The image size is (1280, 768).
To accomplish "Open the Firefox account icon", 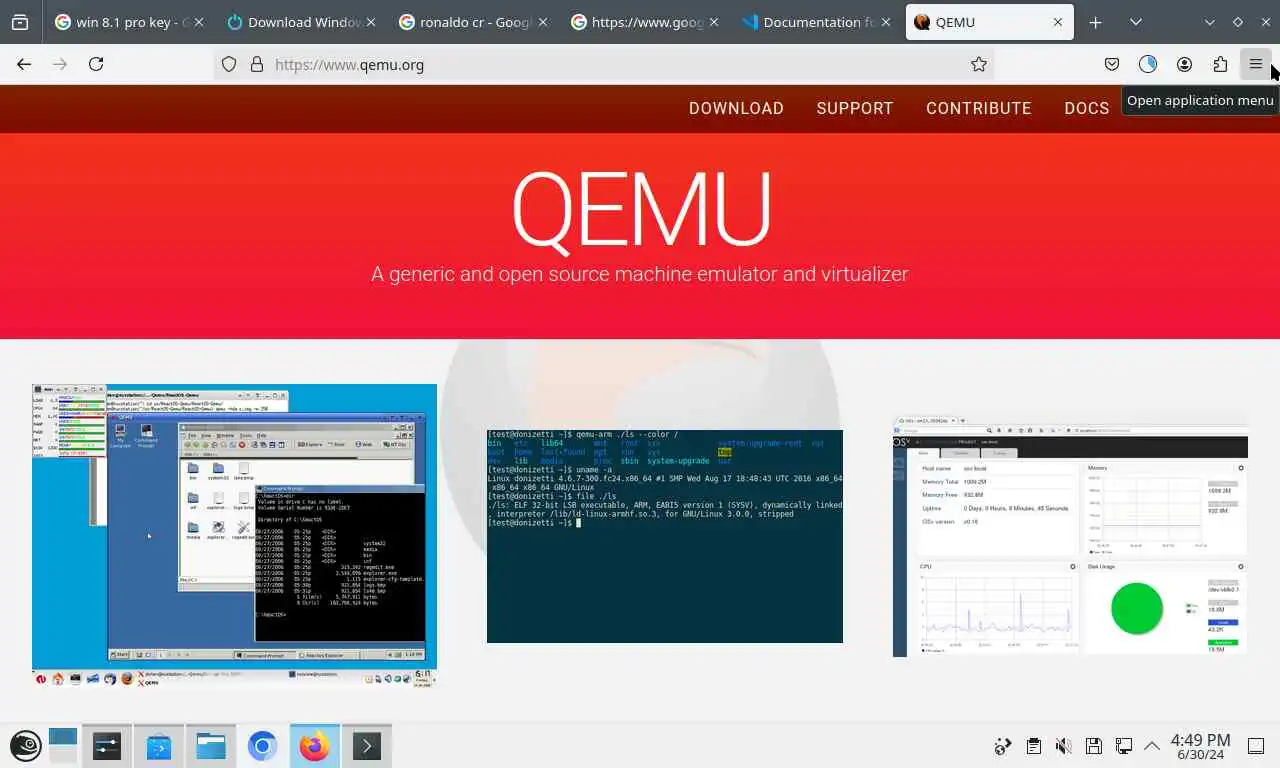I will (x=1184, y=64).
